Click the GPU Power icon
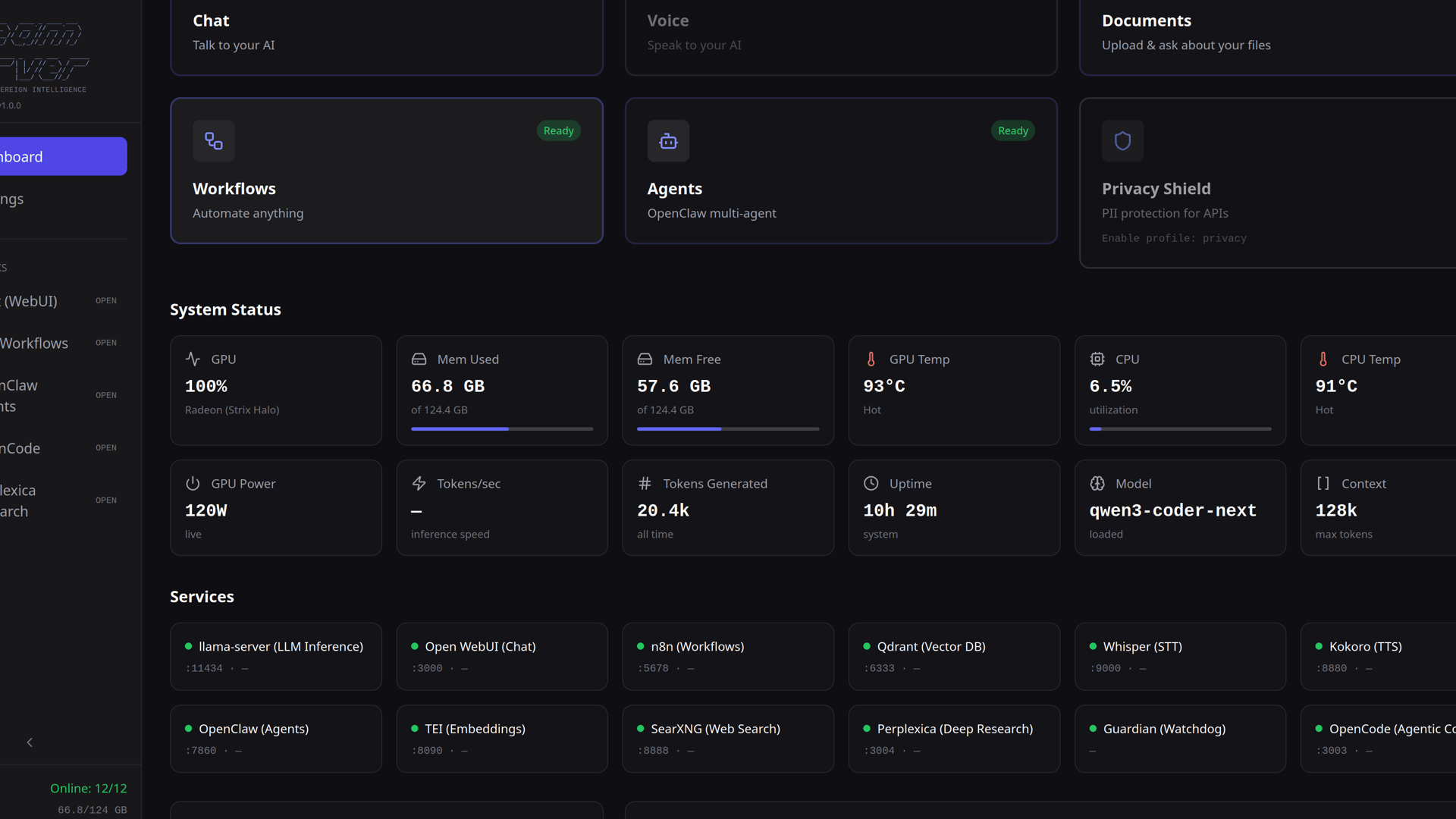1456x819 pixels. [193, 484]
